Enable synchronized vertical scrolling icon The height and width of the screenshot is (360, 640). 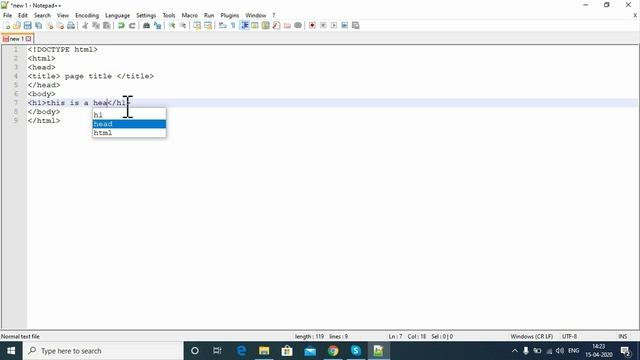(197, 25)
